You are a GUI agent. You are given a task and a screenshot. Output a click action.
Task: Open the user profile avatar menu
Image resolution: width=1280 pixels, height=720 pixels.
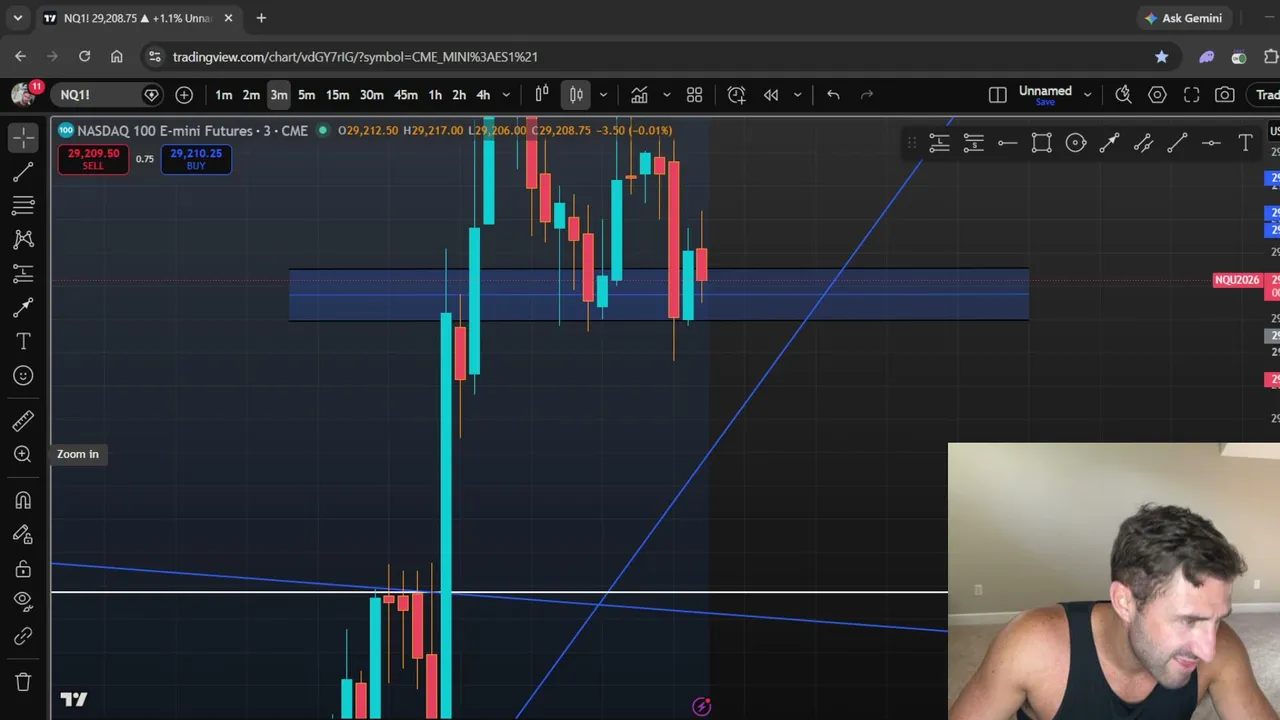click(x=22, y=95)
